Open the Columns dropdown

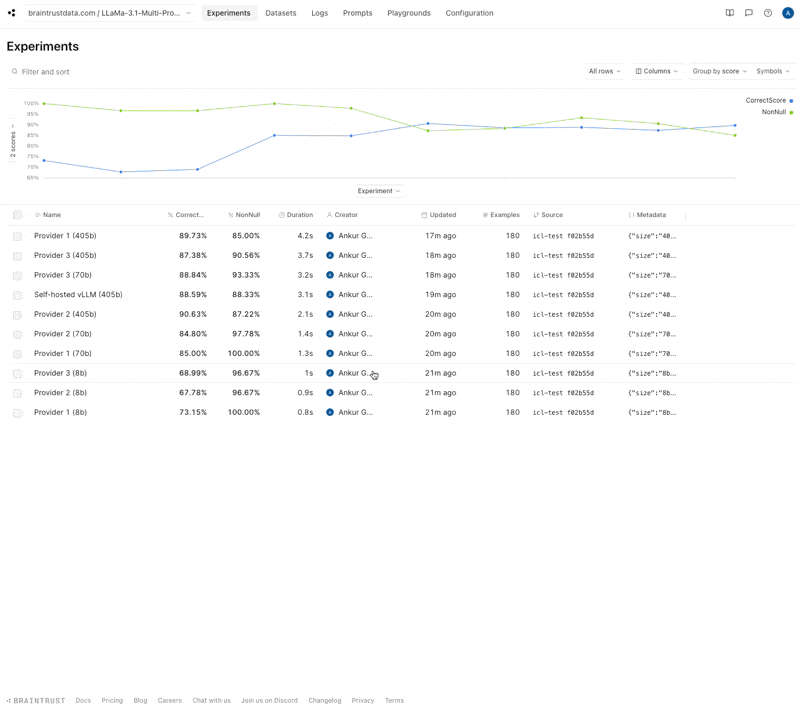(657, 72)
